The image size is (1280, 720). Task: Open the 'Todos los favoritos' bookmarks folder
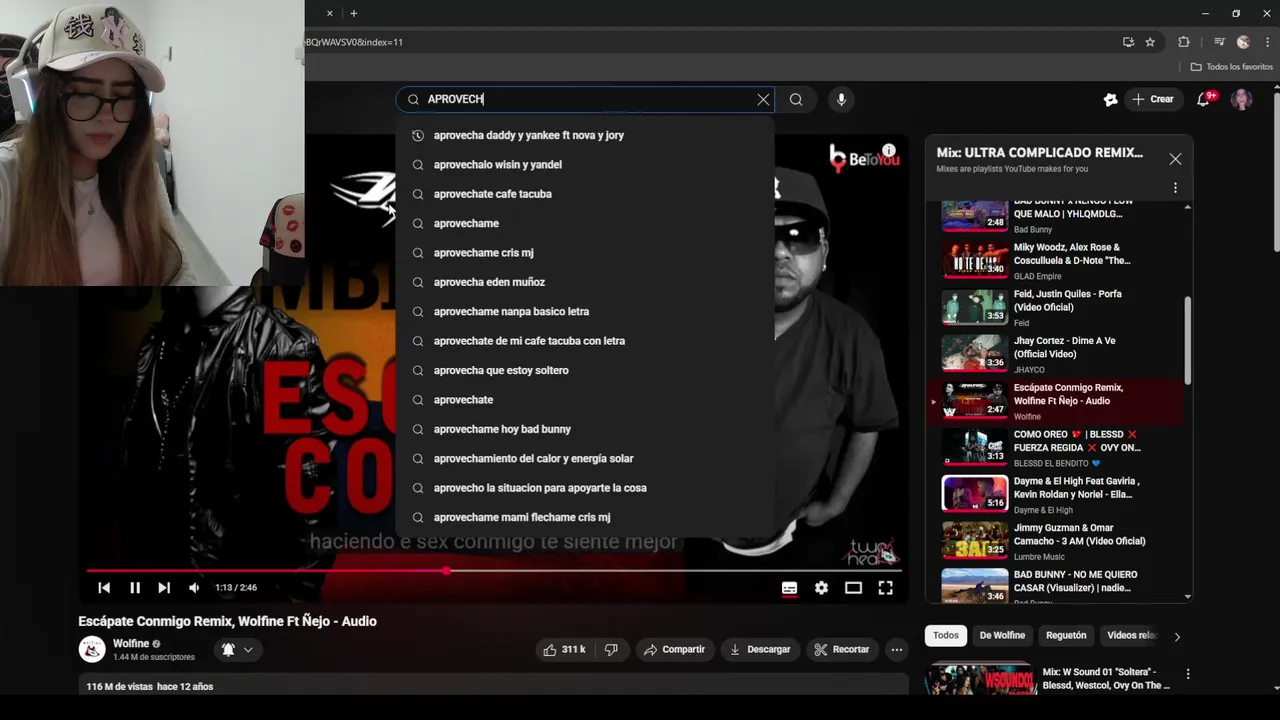pyautogui.click(x=1232, y=67)
